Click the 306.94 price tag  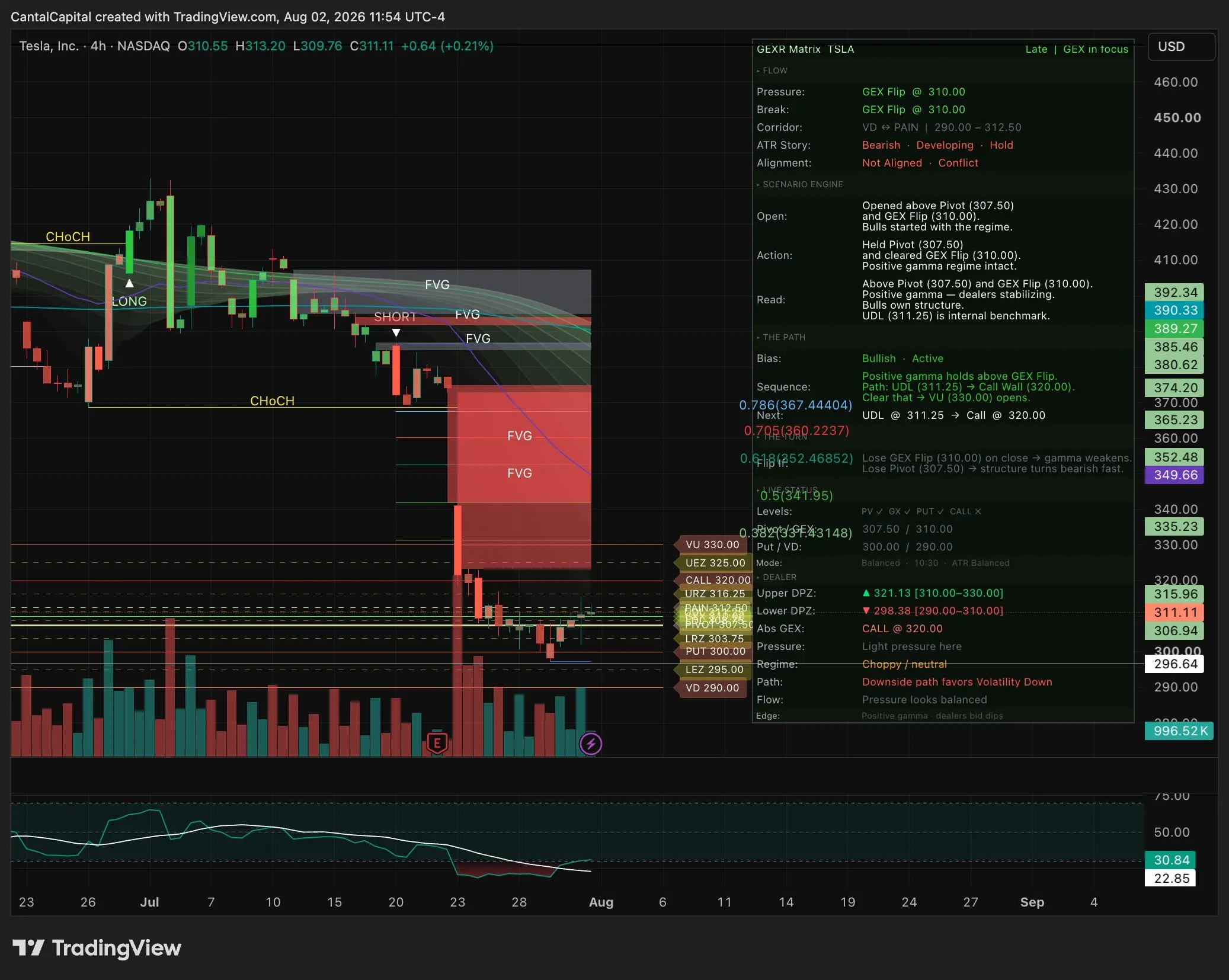coord(1174,630)
